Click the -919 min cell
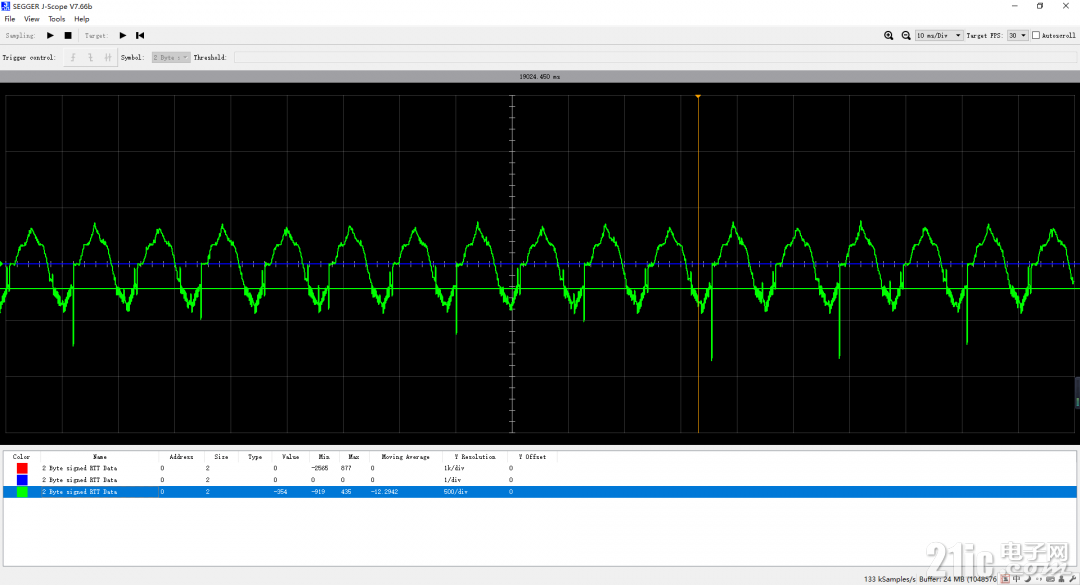 [318, 491]
